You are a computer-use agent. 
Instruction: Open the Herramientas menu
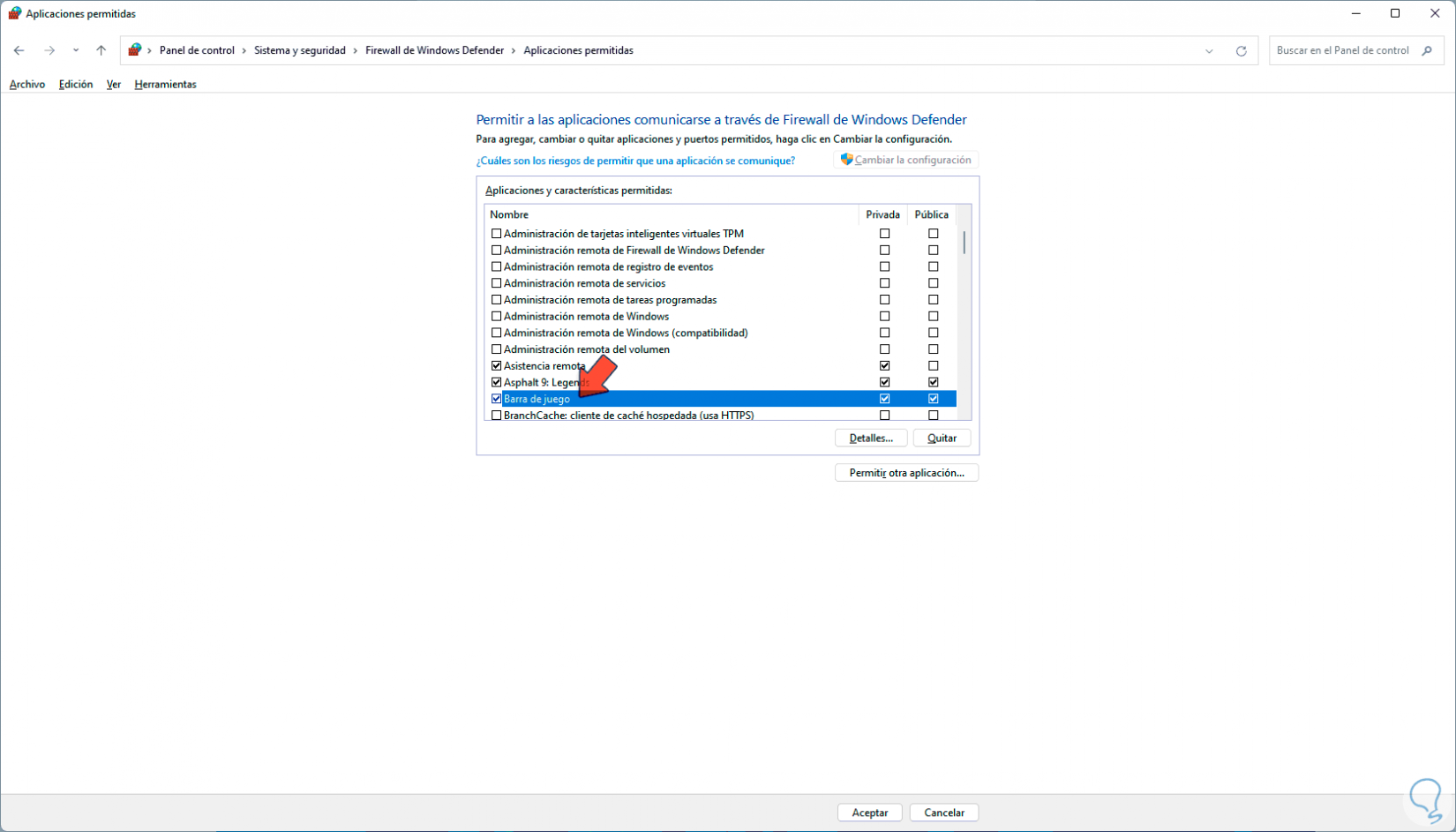coord(165,85)
